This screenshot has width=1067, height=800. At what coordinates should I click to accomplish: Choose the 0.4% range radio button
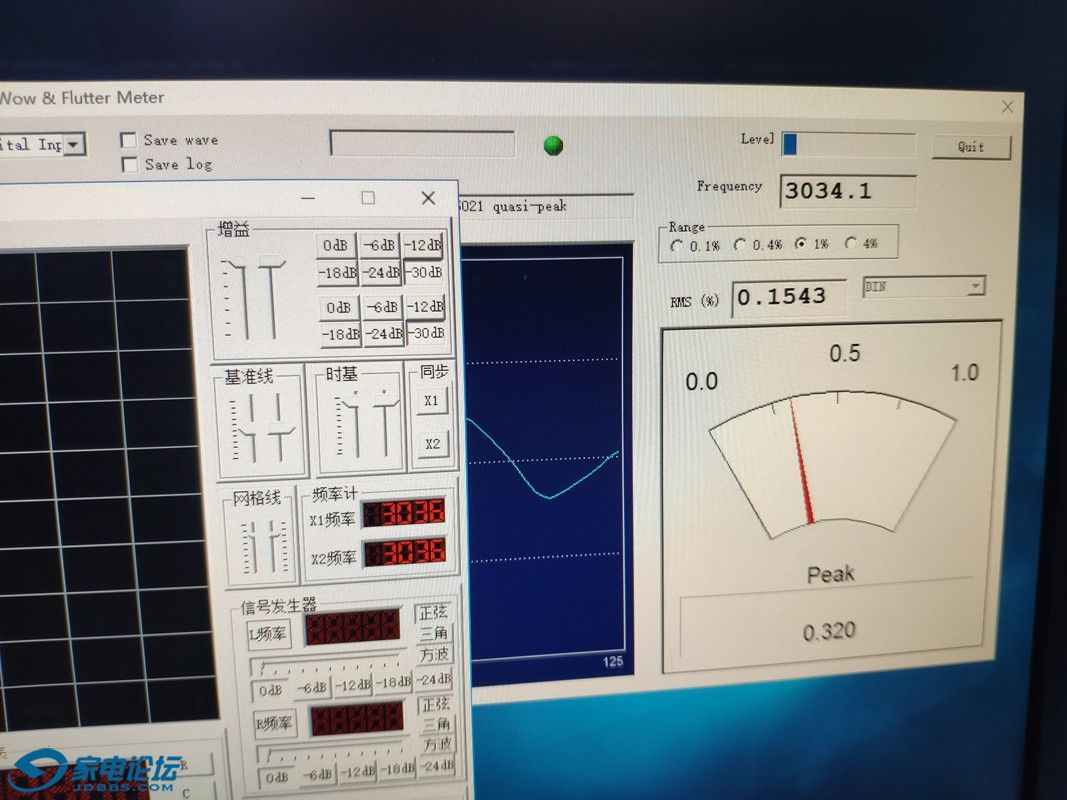pyautogui.click(x=740, y=245)
